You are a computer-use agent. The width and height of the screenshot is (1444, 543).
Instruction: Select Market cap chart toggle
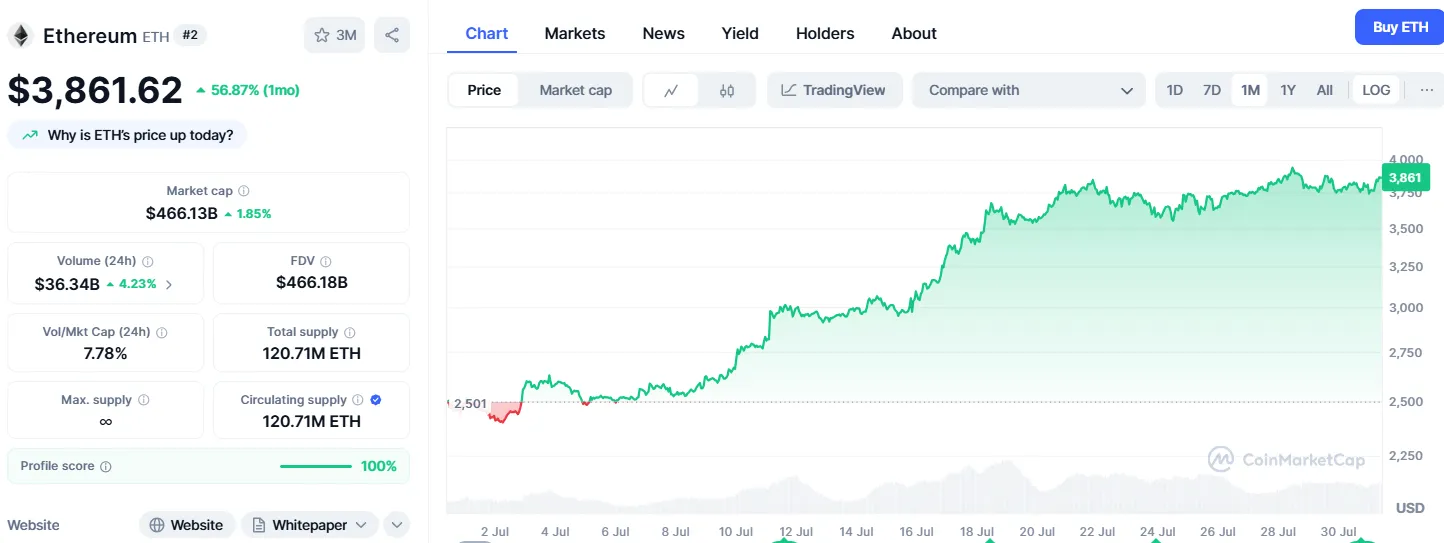click(x=575, y=90)
